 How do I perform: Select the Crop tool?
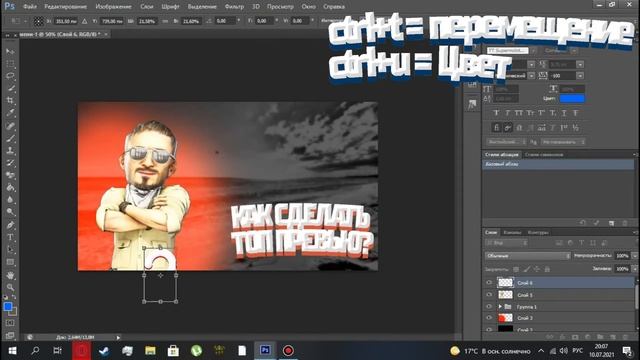coord(10,100)
